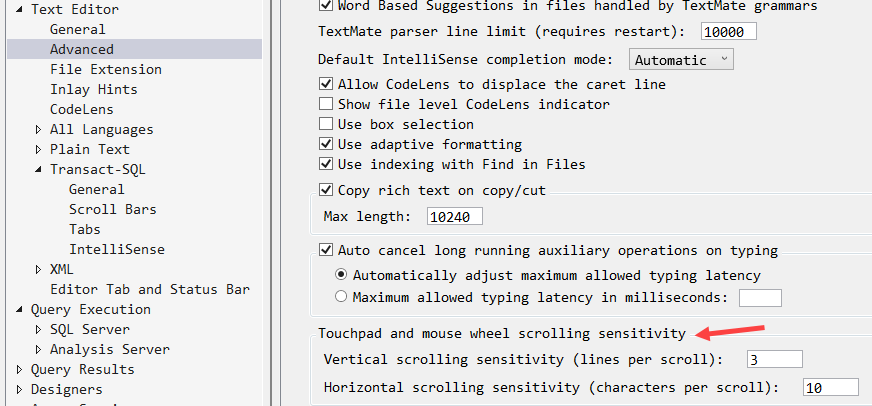Open Editor Tab and Status Bar settings
This screenshot has height=406, width=872.
coord(150,289)
